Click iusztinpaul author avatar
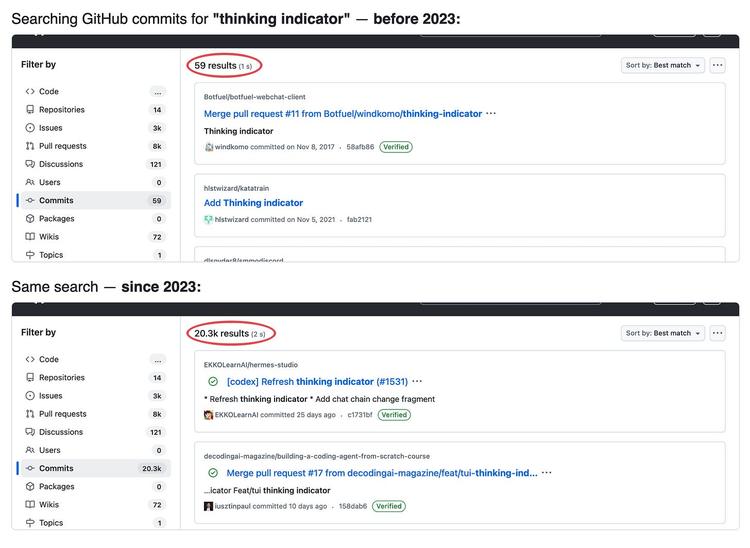750x548 pixels. pos(209,506)
